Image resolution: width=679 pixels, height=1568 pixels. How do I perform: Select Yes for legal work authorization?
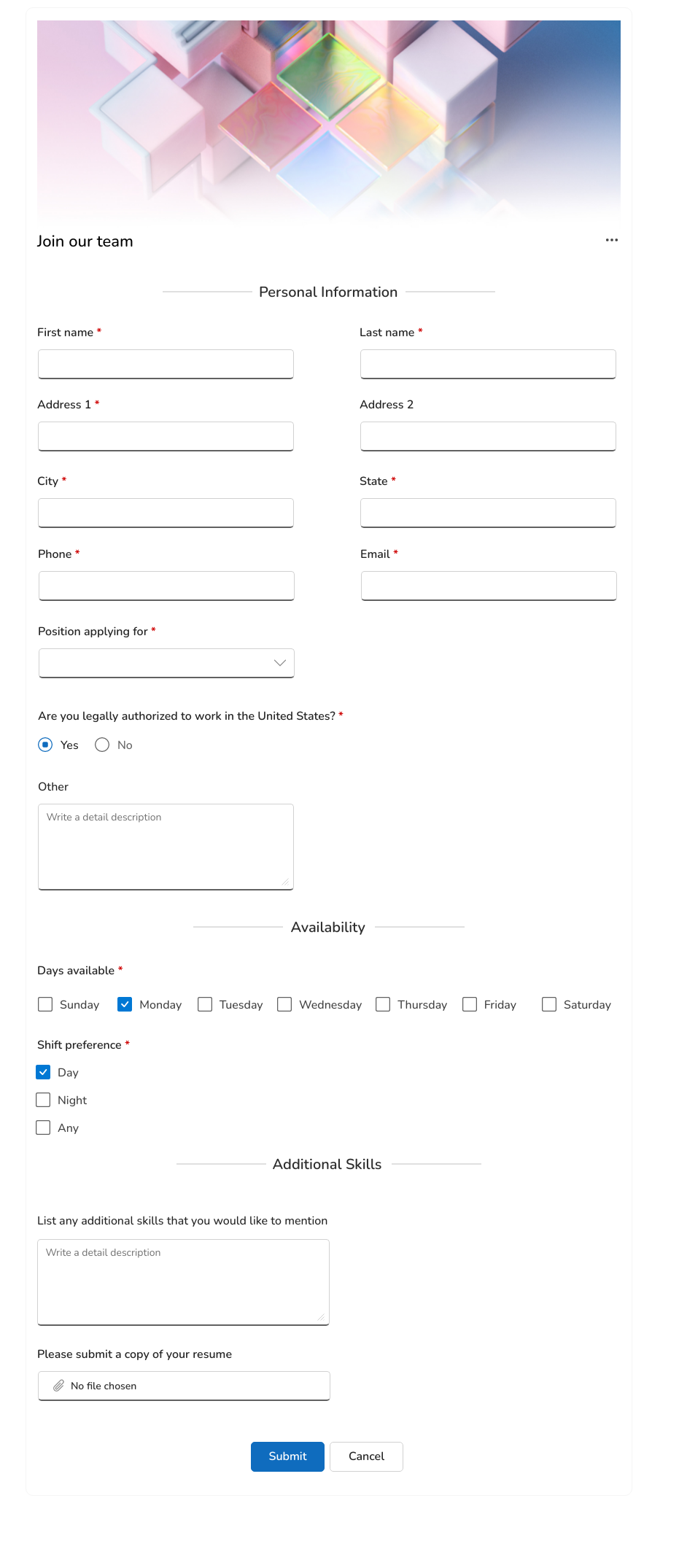pyautogui.click(x=45, y=745)
